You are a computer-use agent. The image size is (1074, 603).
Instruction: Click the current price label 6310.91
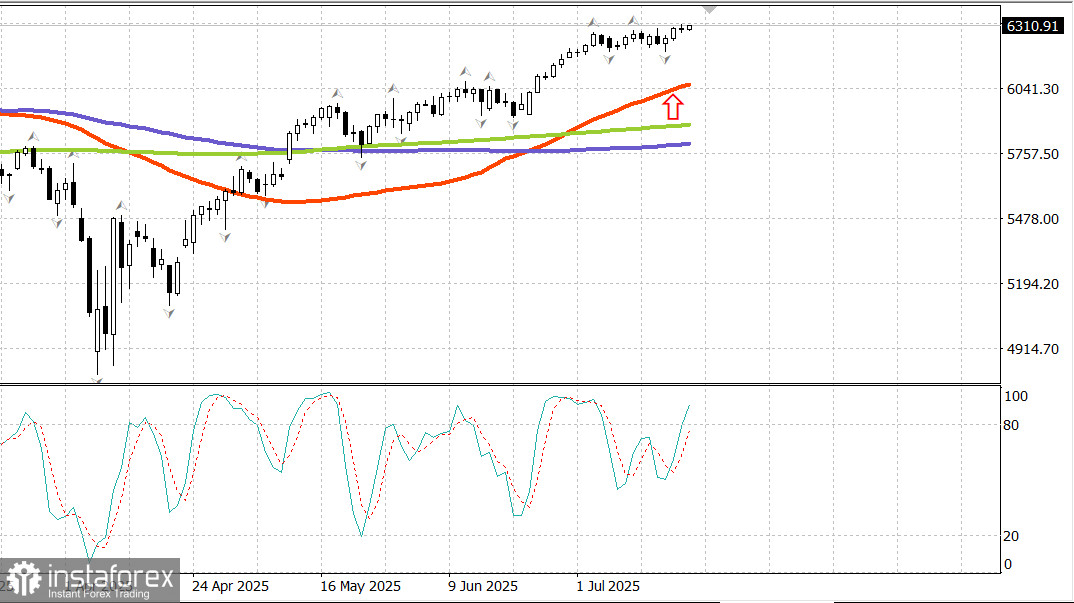[1033, 26]
